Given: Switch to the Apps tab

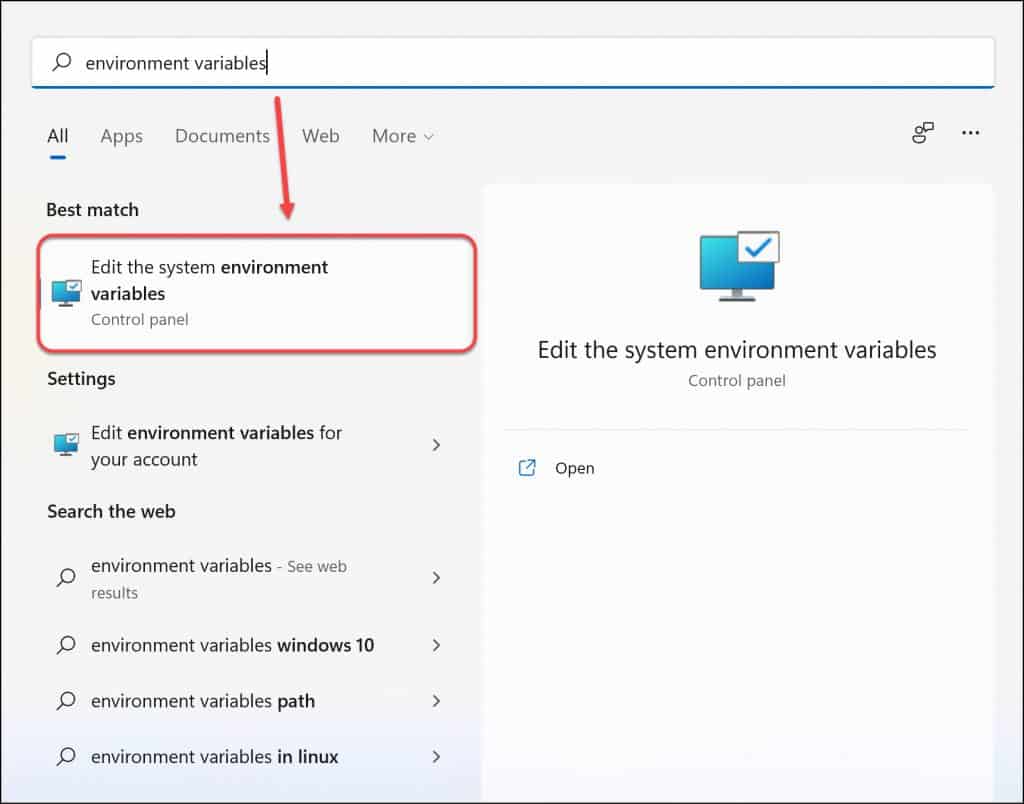Looking at the screenshot, I should point(121,136).
